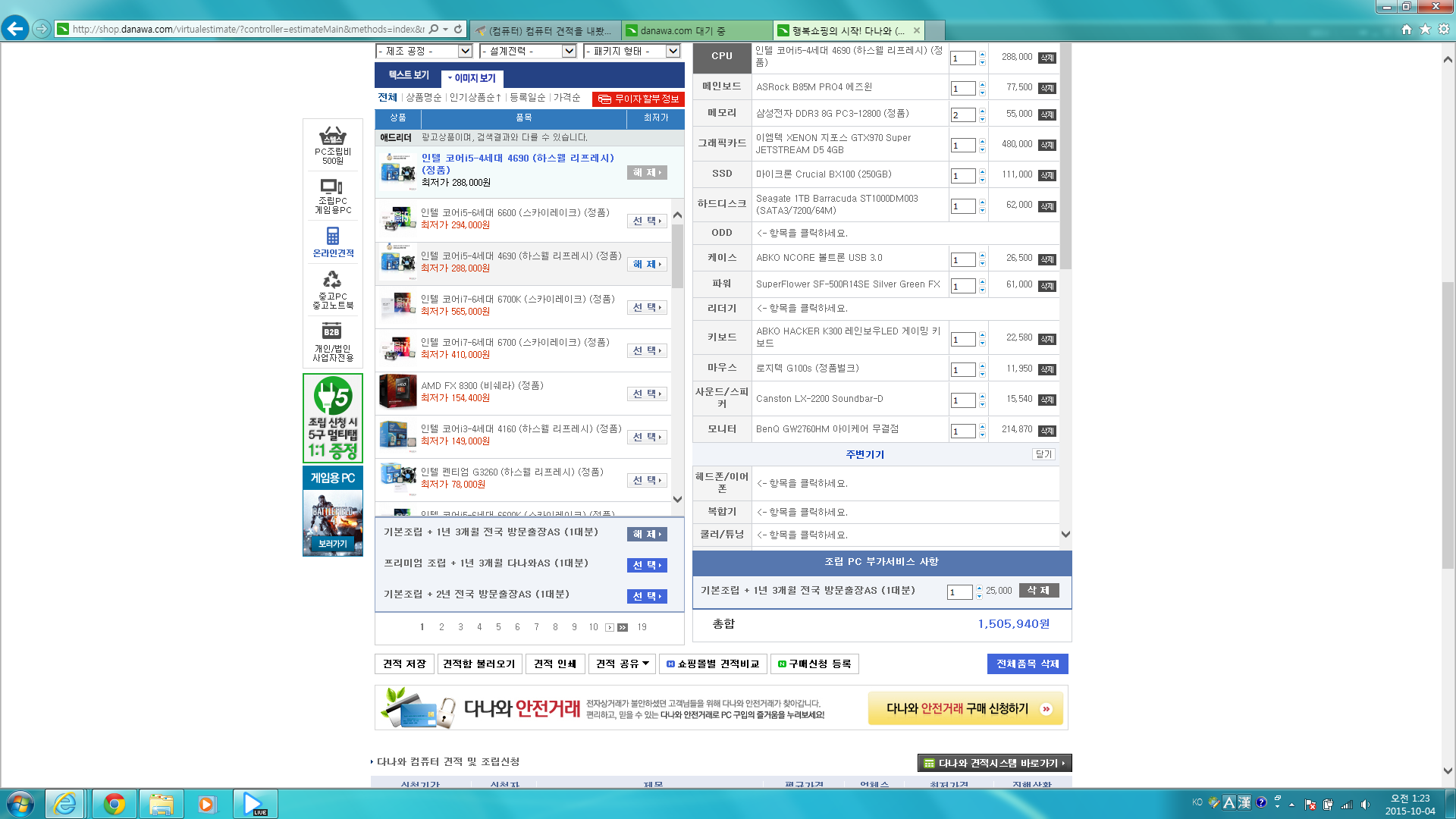Click the 견적 저장 button
The height and width of the screenshot is (819, 1456).
point(404,664)
